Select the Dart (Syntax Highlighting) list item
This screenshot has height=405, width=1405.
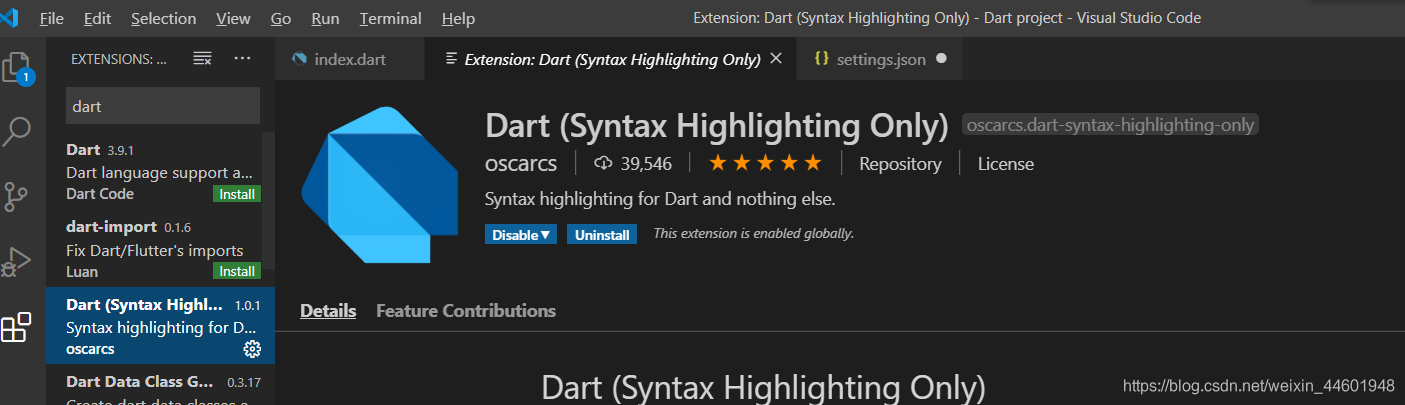160,326
